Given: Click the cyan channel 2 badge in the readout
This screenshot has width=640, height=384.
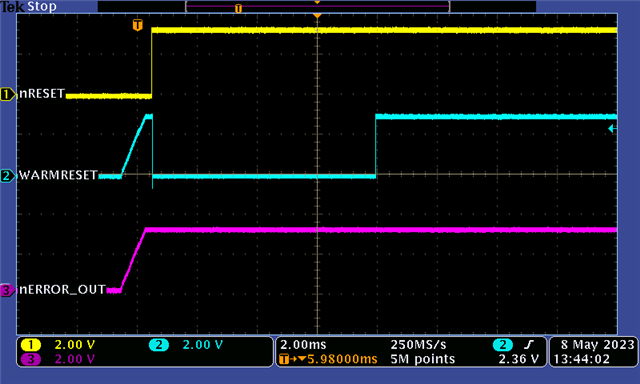Looking at the screenshot, I should point(159,345).
